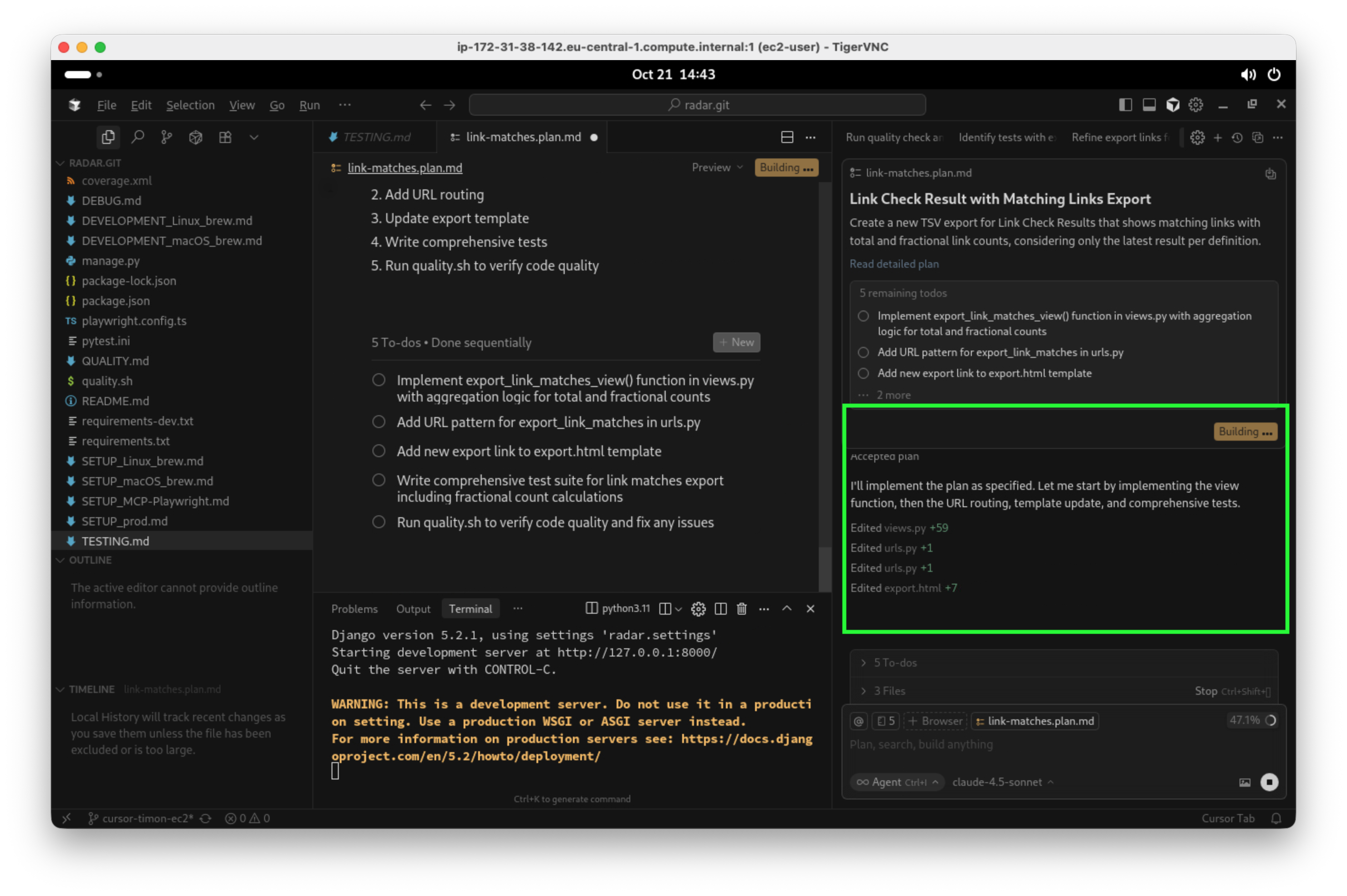
Task: Open the Extensions view icon
Action: [225, 137]
